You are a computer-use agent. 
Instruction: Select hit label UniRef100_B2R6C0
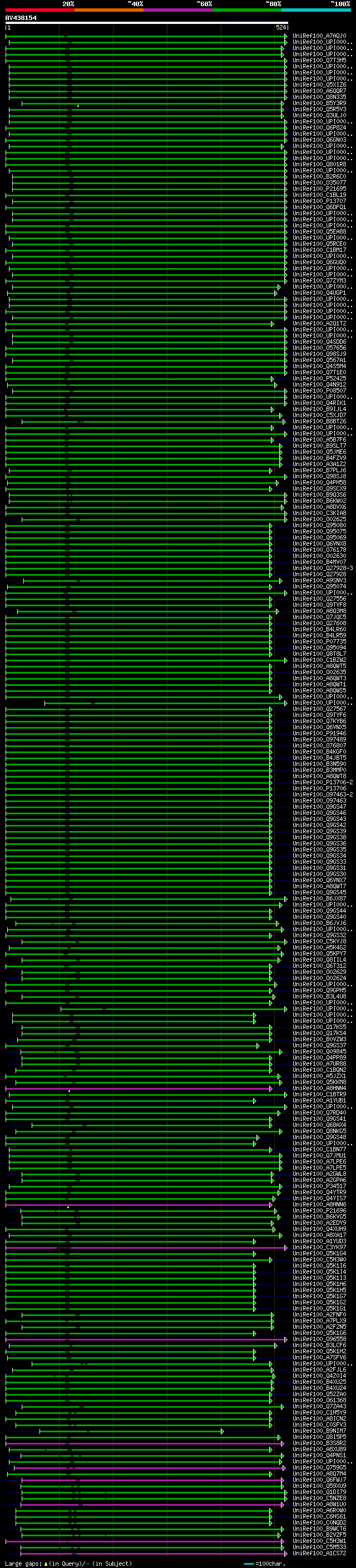(319, 176)
